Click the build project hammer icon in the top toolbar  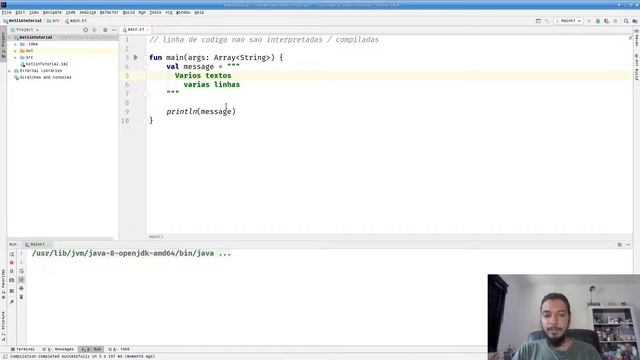point(547,21)
